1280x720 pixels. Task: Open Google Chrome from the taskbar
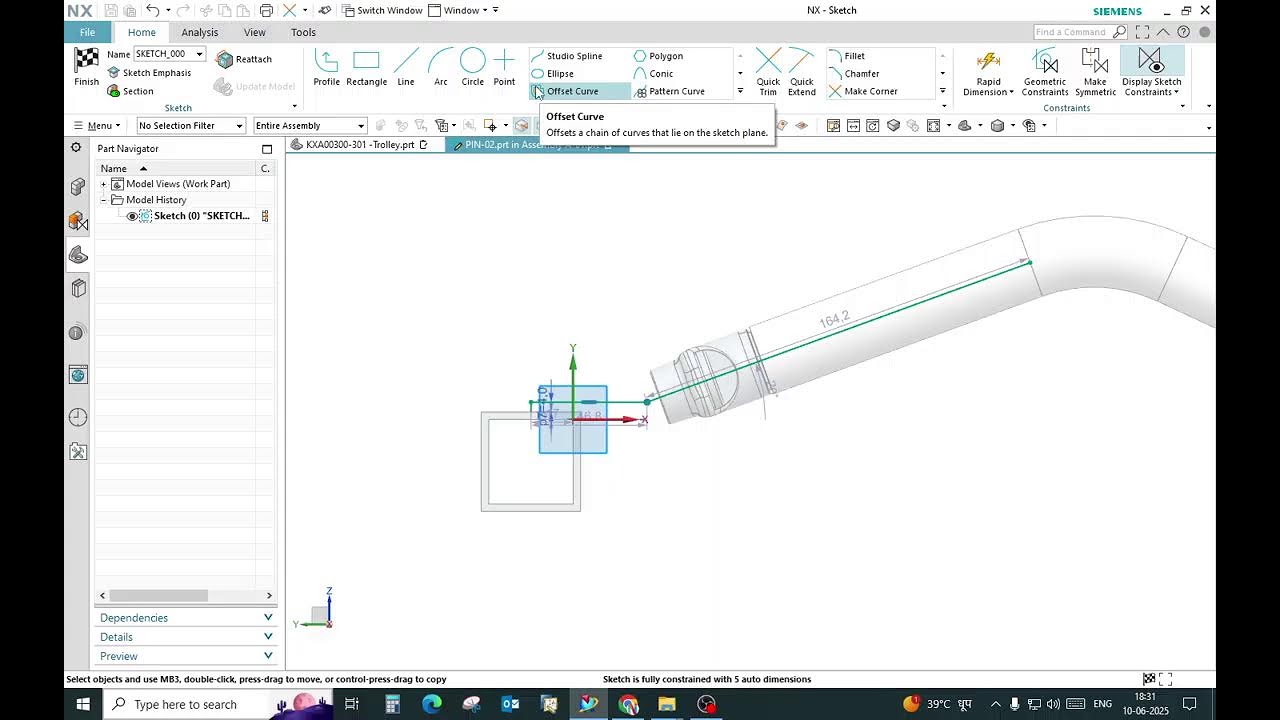click(x=628, y=704)
